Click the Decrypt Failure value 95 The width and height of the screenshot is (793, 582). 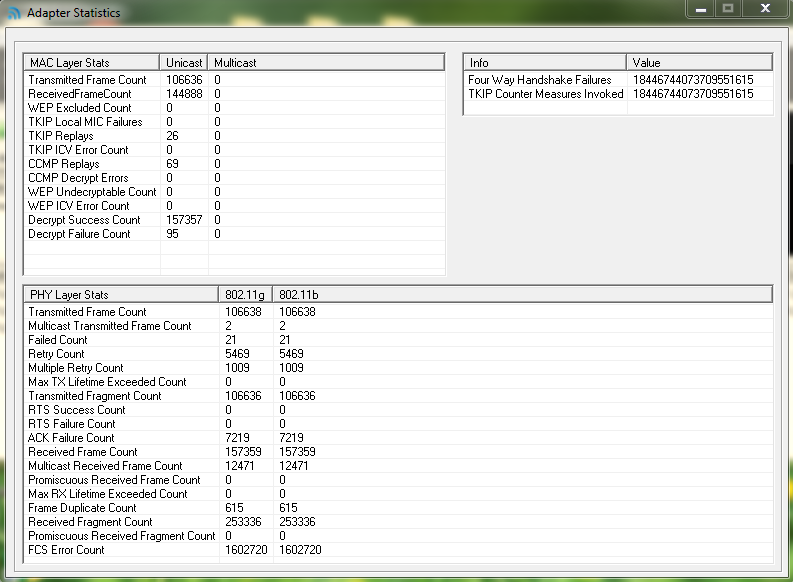[x=172, y=234]
